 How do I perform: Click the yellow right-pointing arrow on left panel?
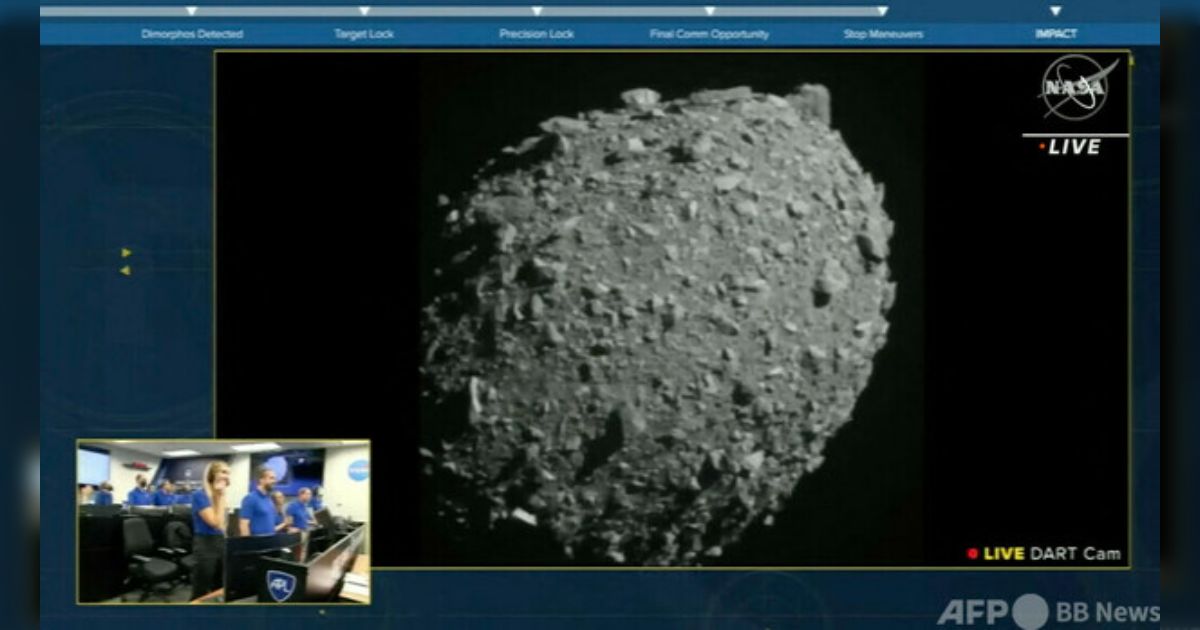126,253
